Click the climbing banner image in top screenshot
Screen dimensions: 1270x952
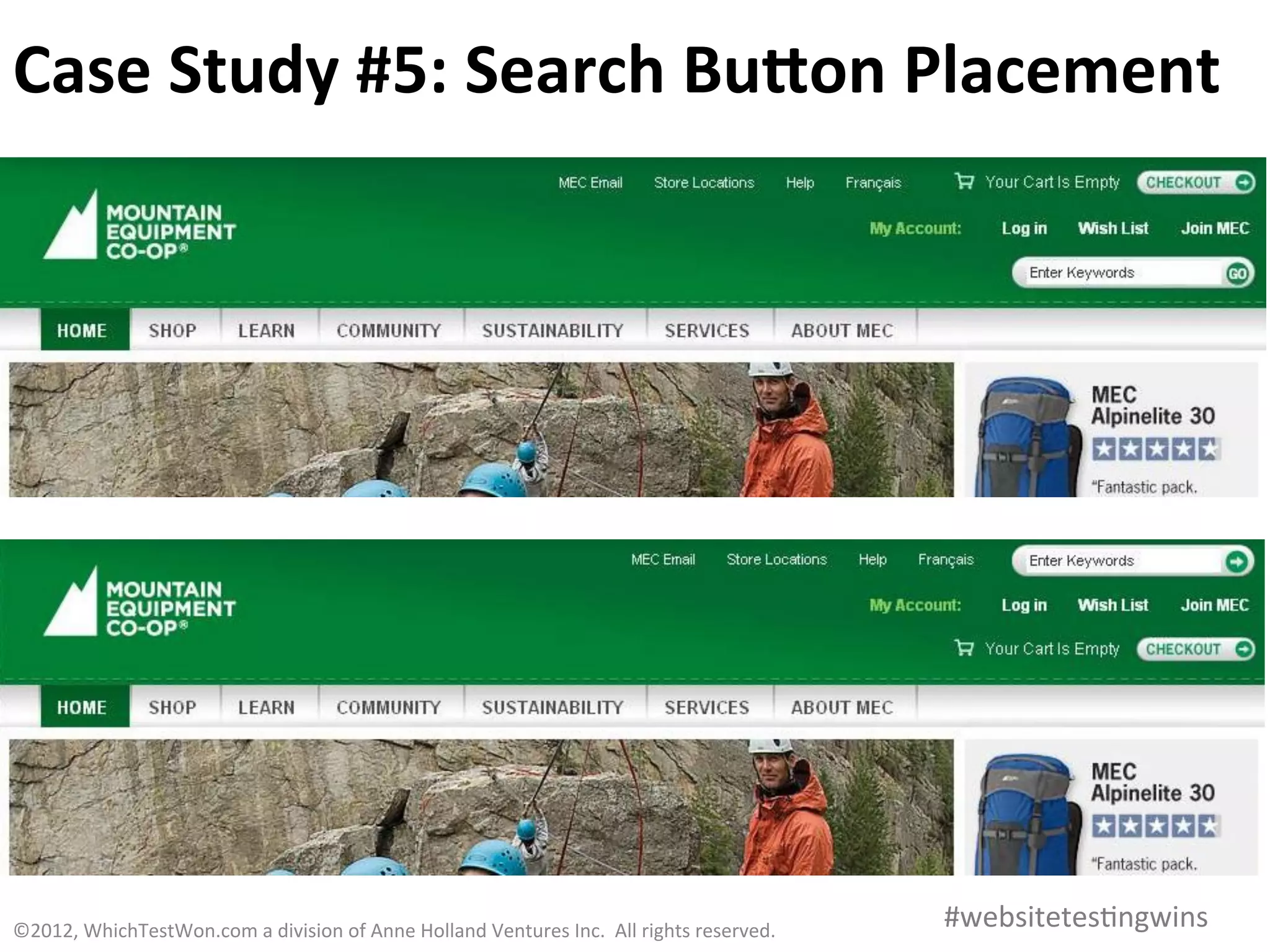click(x=481, y=430)
